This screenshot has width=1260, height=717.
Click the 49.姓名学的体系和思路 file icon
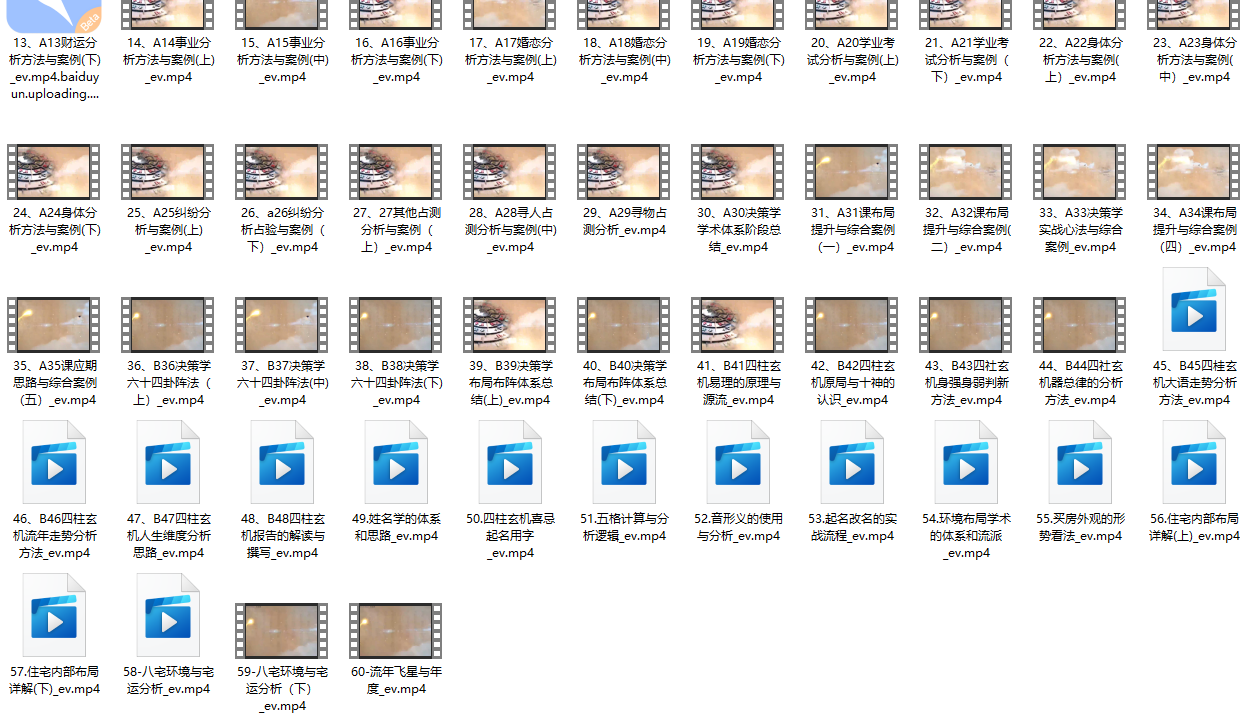(396, 462)
